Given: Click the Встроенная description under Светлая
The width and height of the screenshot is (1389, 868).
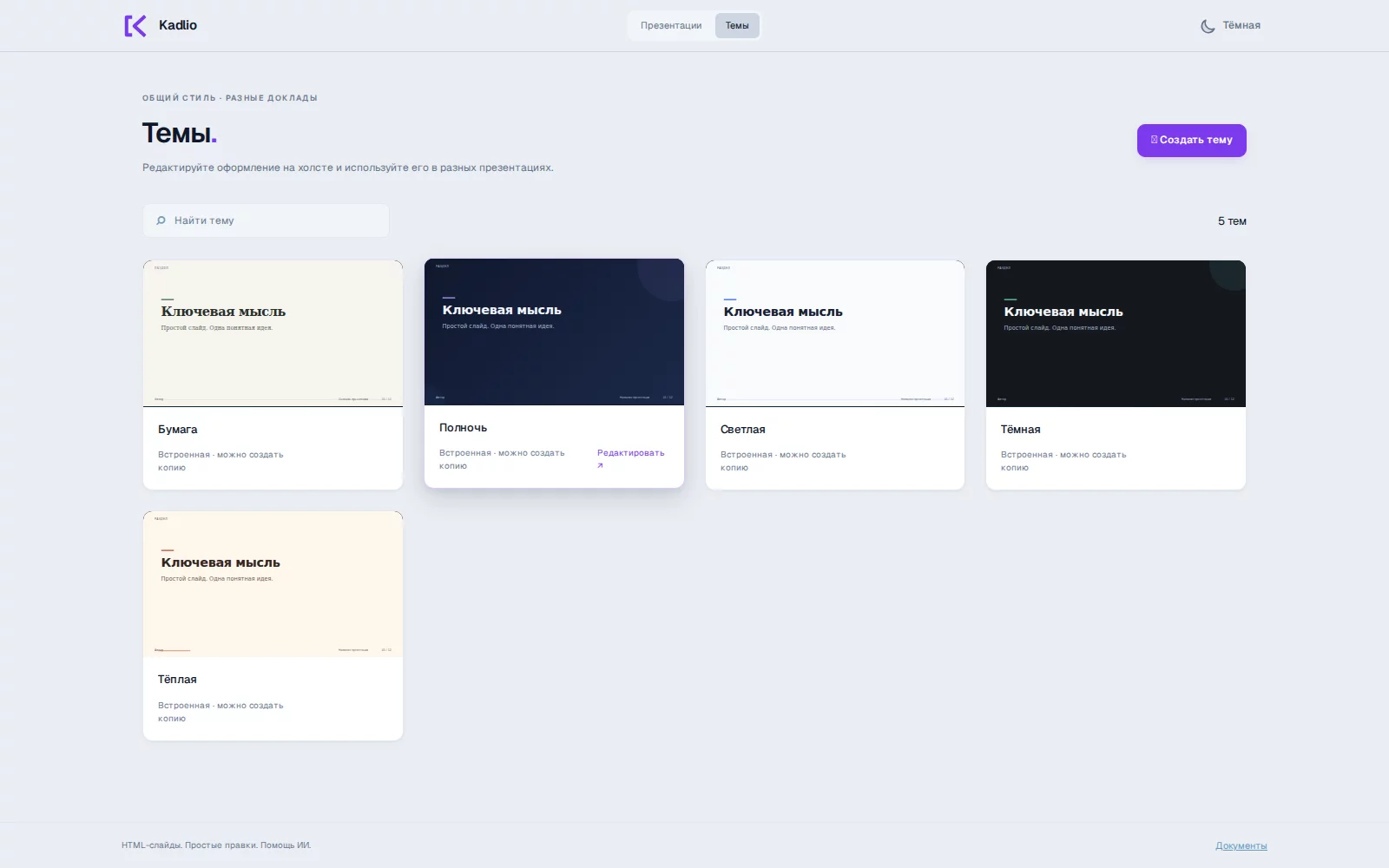Looking at the screenshot, I should pyautogui.click(x=783, y=461).
